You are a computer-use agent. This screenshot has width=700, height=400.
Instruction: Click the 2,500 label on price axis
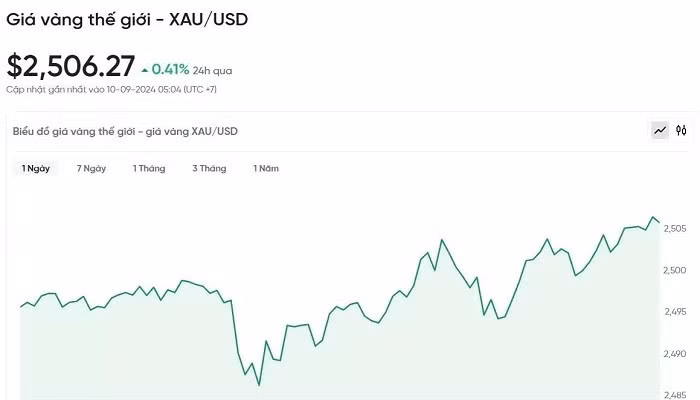[x=673, y=270]
